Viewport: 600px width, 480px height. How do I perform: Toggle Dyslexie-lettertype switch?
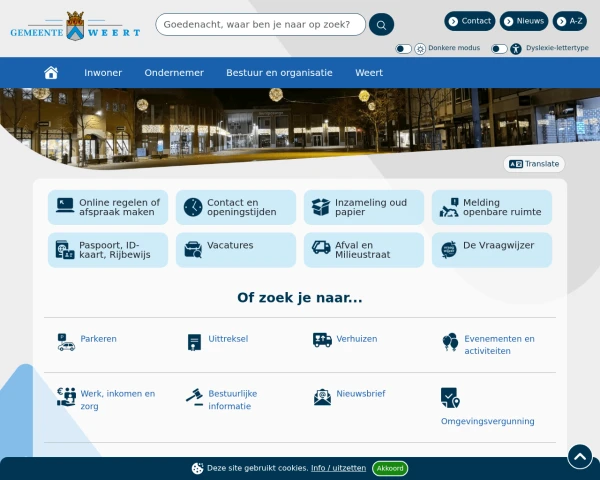(x=499, y=49)
